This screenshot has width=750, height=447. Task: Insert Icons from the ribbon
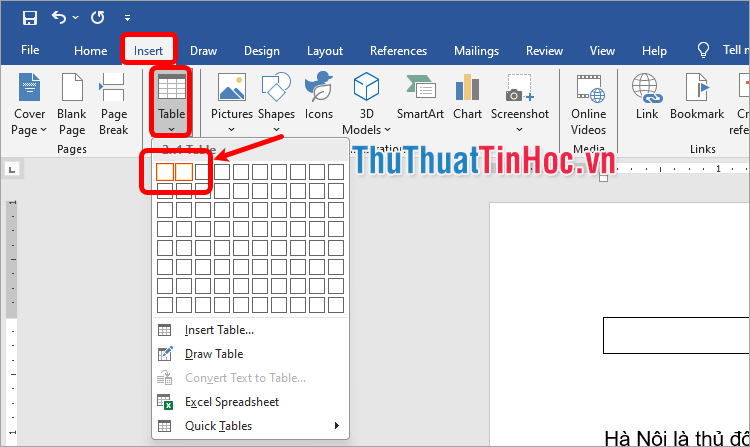(x=319, y=96)
